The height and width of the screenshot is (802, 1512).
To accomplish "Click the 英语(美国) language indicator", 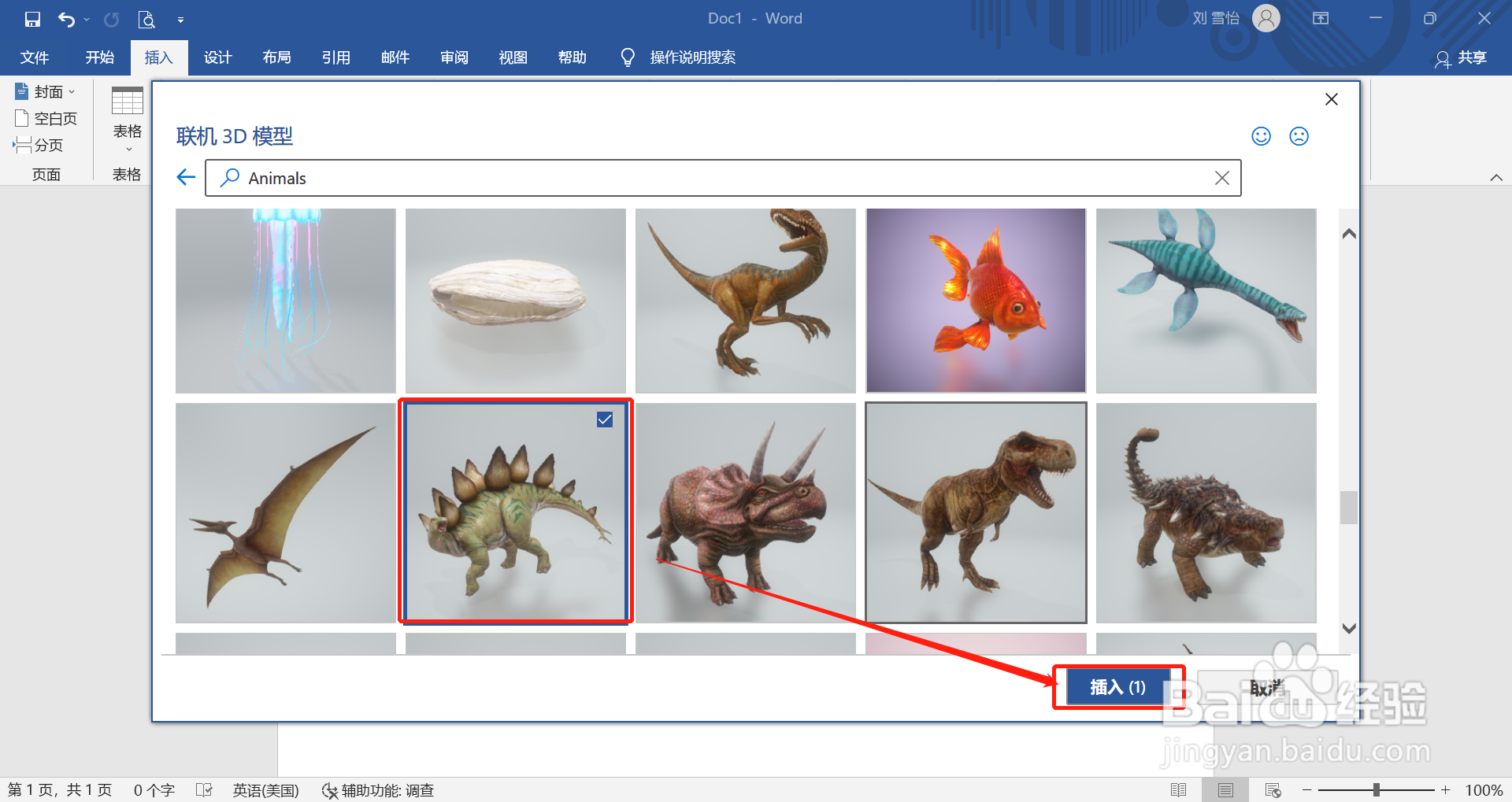I will (266, 790).
